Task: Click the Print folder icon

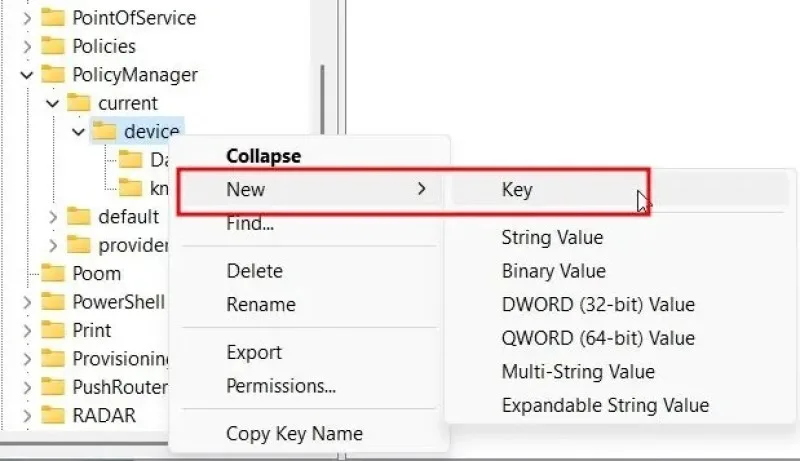Action: click(x=53, y=330)
